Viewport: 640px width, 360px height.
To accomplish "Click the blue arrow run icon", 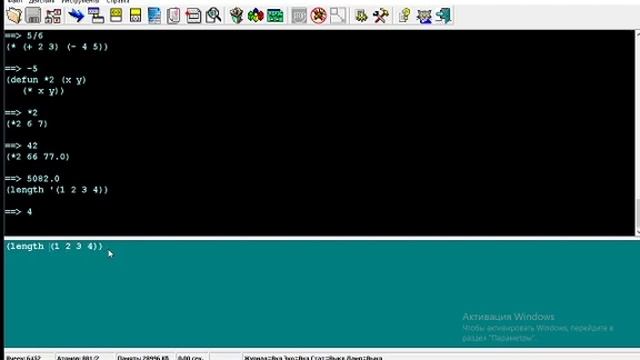I will tap(76, 16).
